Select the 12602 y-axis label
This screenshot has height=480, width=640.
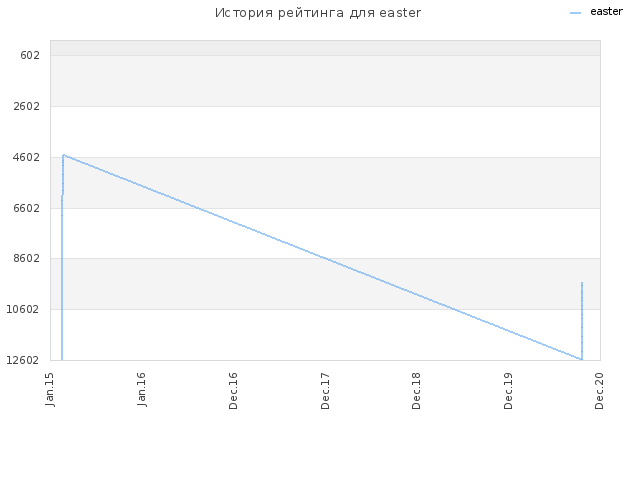click(x=23, y=360)
